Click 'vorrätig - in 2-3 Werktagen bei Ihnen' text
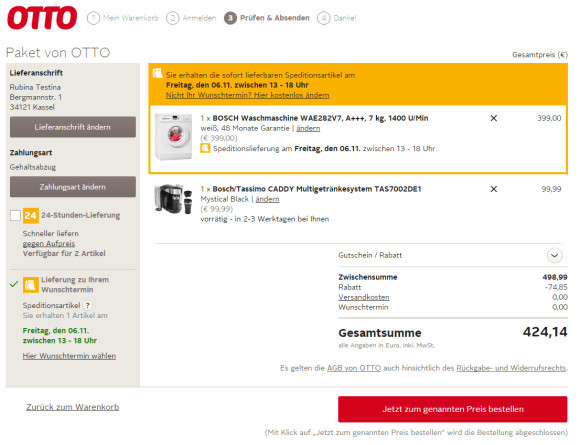Screen dimensions: 580x445 tap(264, 219)
